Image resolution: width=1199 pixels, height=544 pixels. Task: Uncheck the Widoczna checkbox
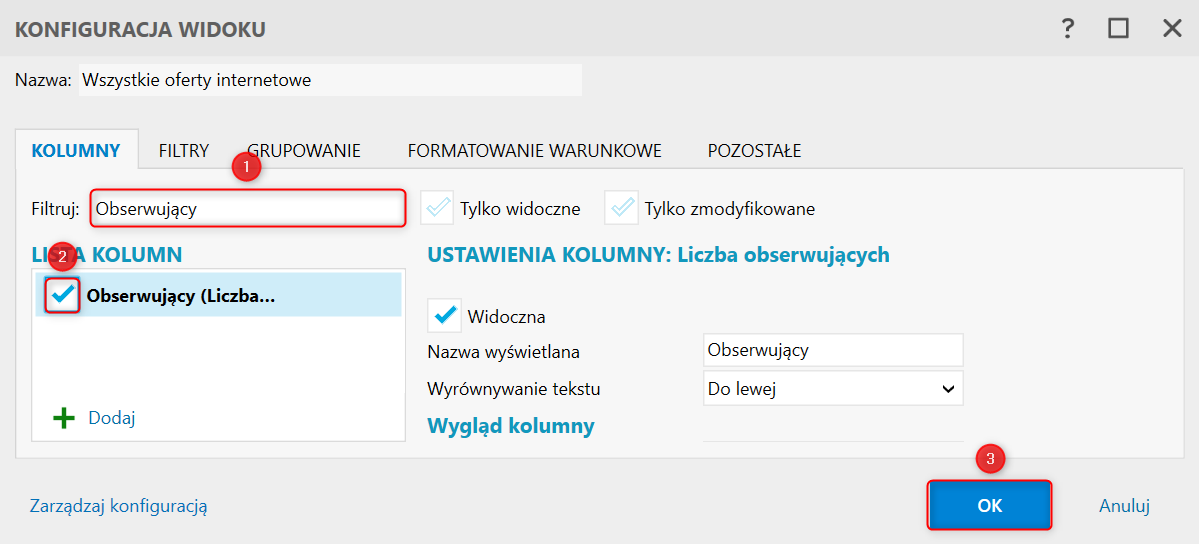point(444,316)
